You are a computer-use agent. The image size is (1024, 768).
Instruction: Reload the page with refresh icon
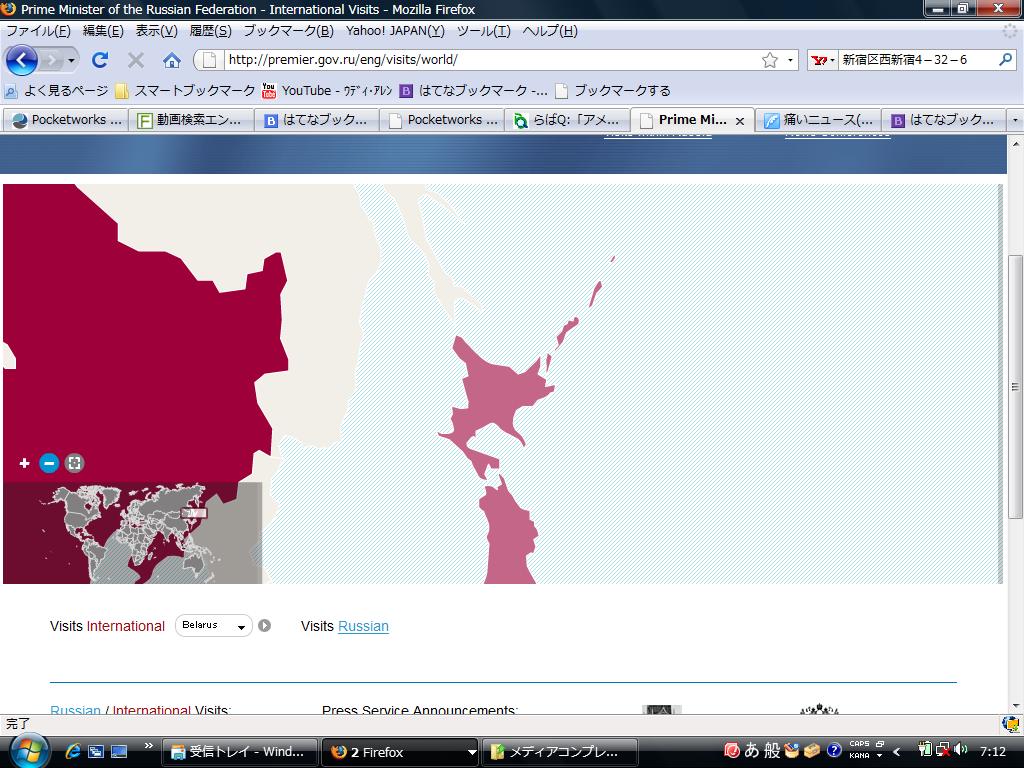pyautogui.click(x=100, y=60)
